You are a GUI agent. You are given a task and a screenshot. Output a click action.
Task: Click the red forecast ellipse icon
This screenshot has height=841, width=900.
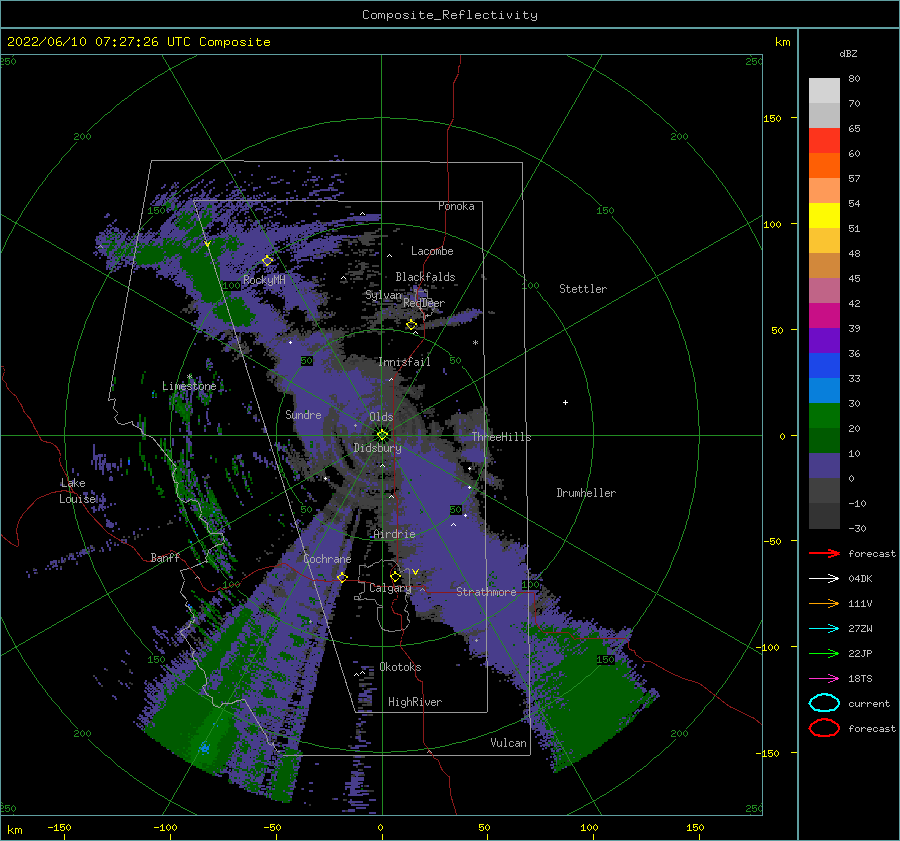point(824,728)
